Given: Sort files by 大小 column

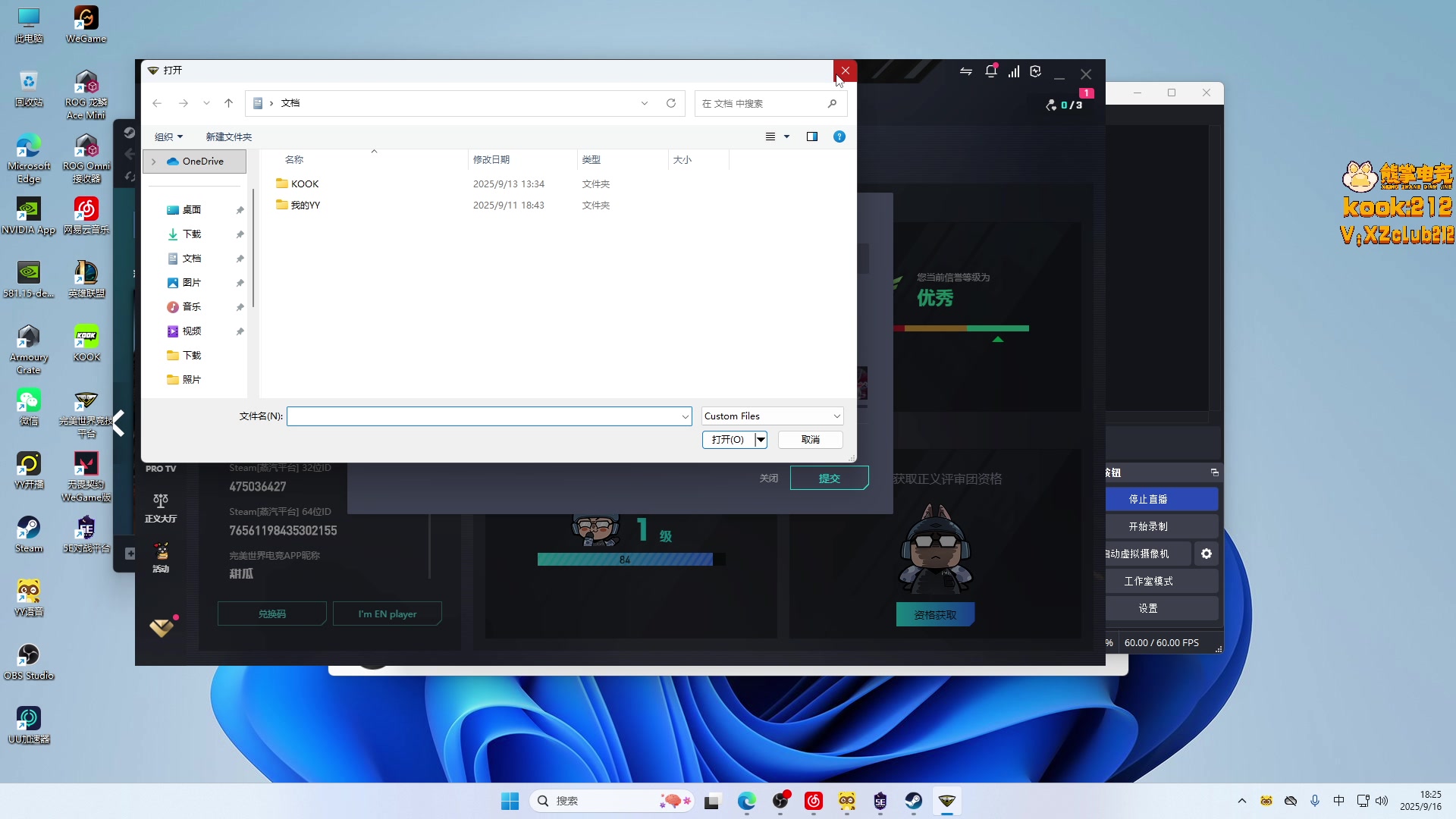Looking at the screenshot, I should 682,160.
